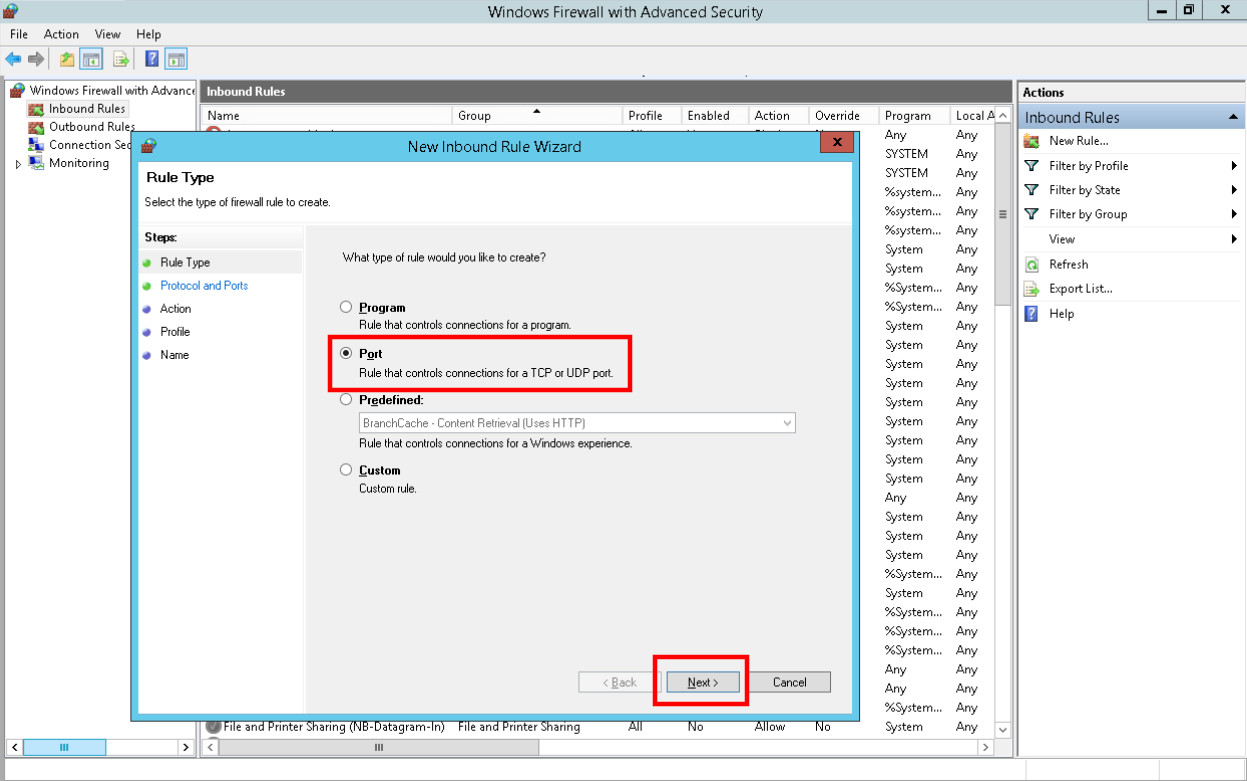
Task: Click the firewall icon in the wizard title bar
Action: tap(149, 146)
